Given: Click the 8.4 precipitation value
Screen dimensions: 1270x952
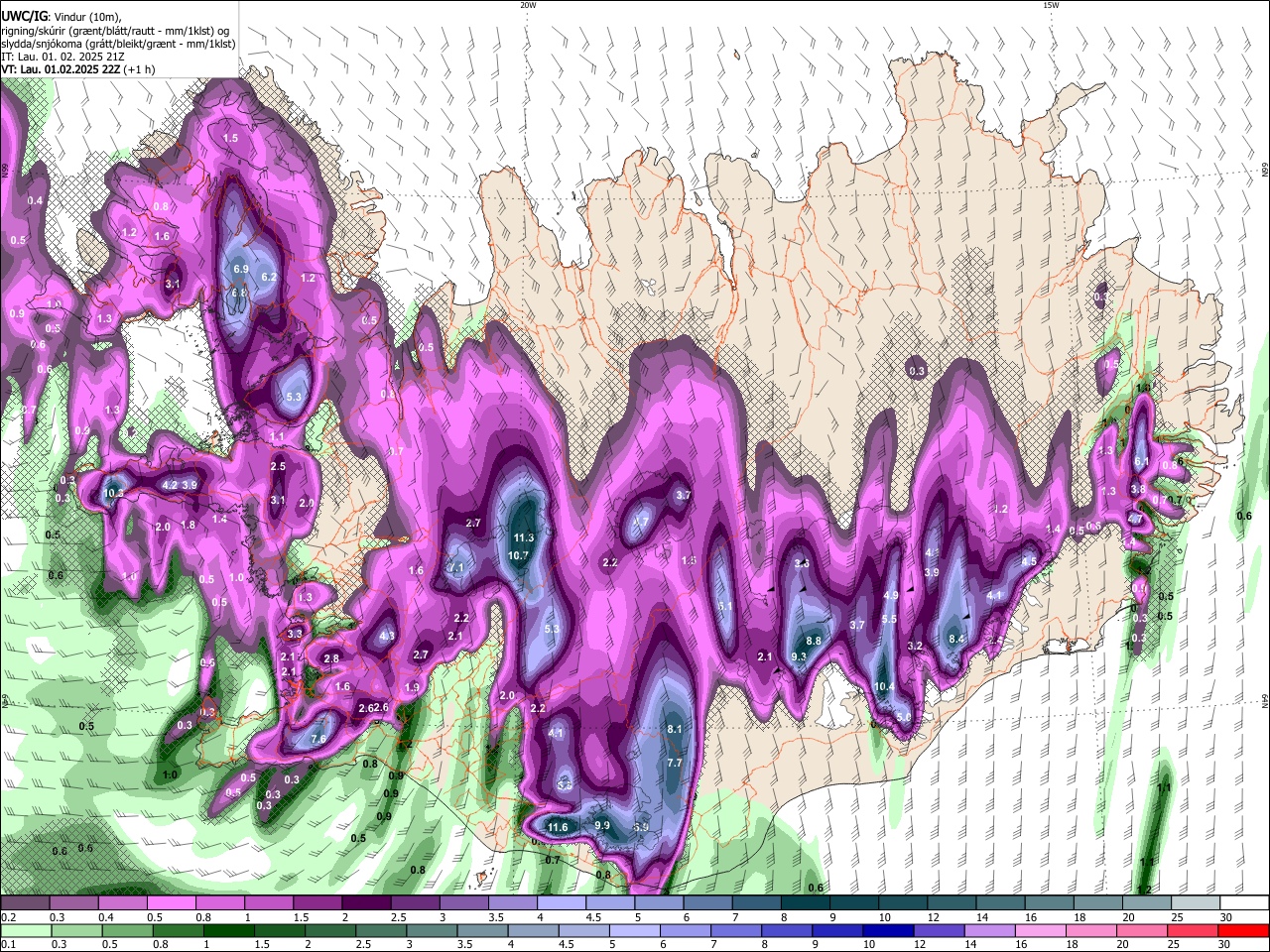Looking at the screenshot, I should click(956, 640).
